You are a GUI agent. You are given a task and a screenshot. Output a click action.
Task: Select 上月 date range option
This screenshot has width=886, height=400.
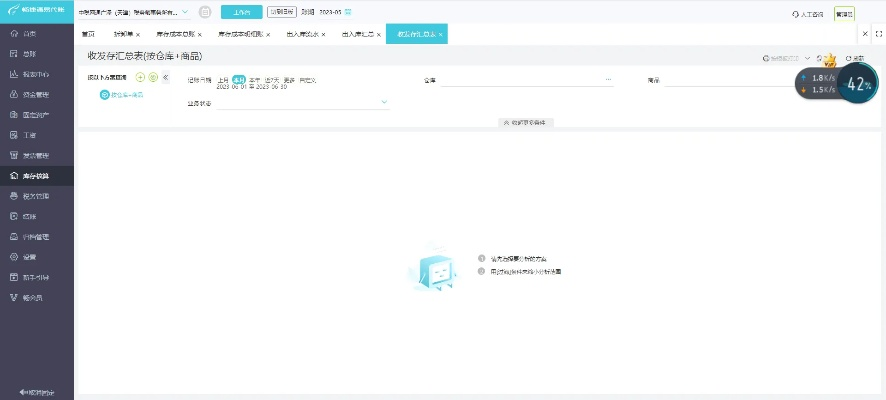(223, 78)
